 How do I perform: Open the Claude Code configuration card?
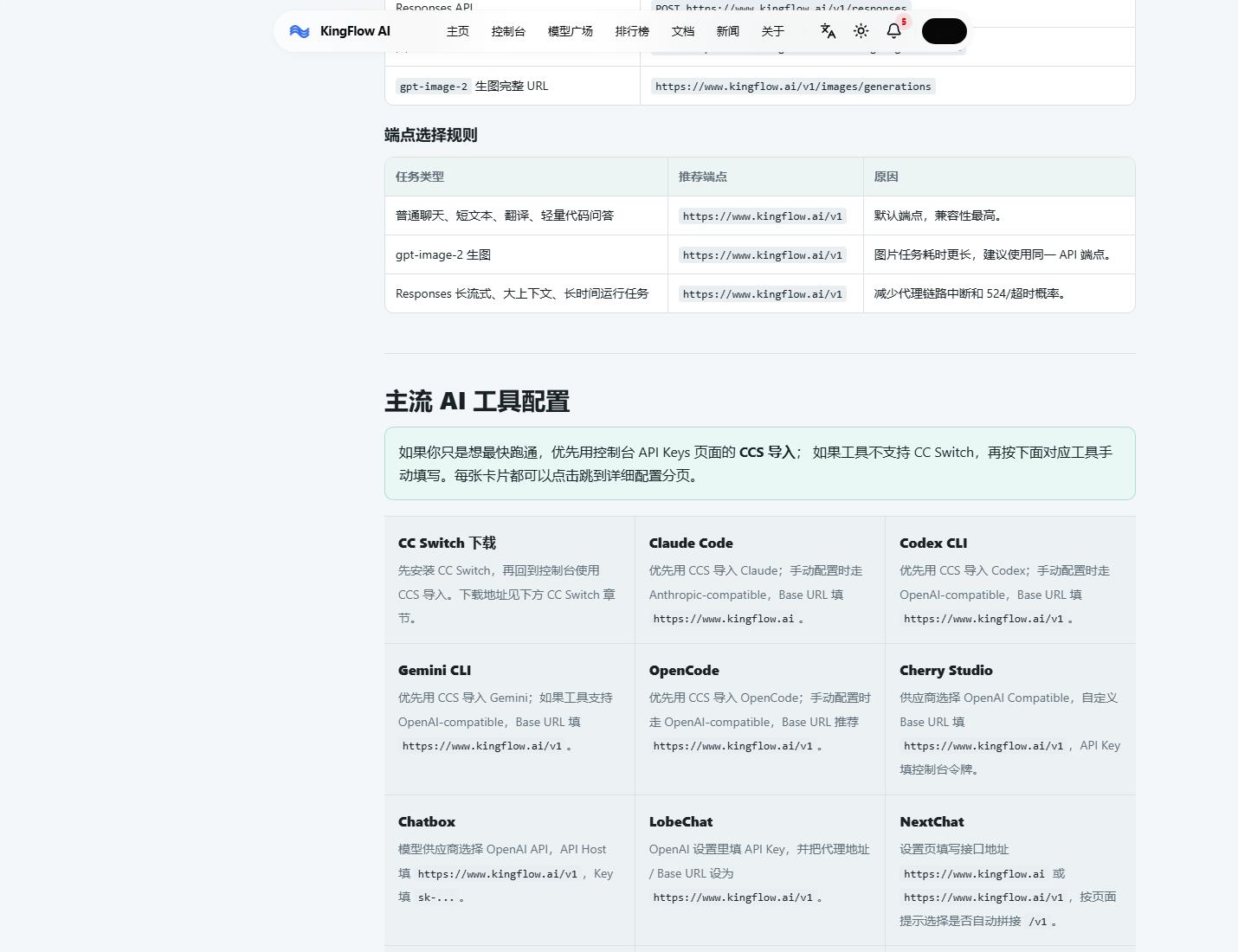point(760,580)
